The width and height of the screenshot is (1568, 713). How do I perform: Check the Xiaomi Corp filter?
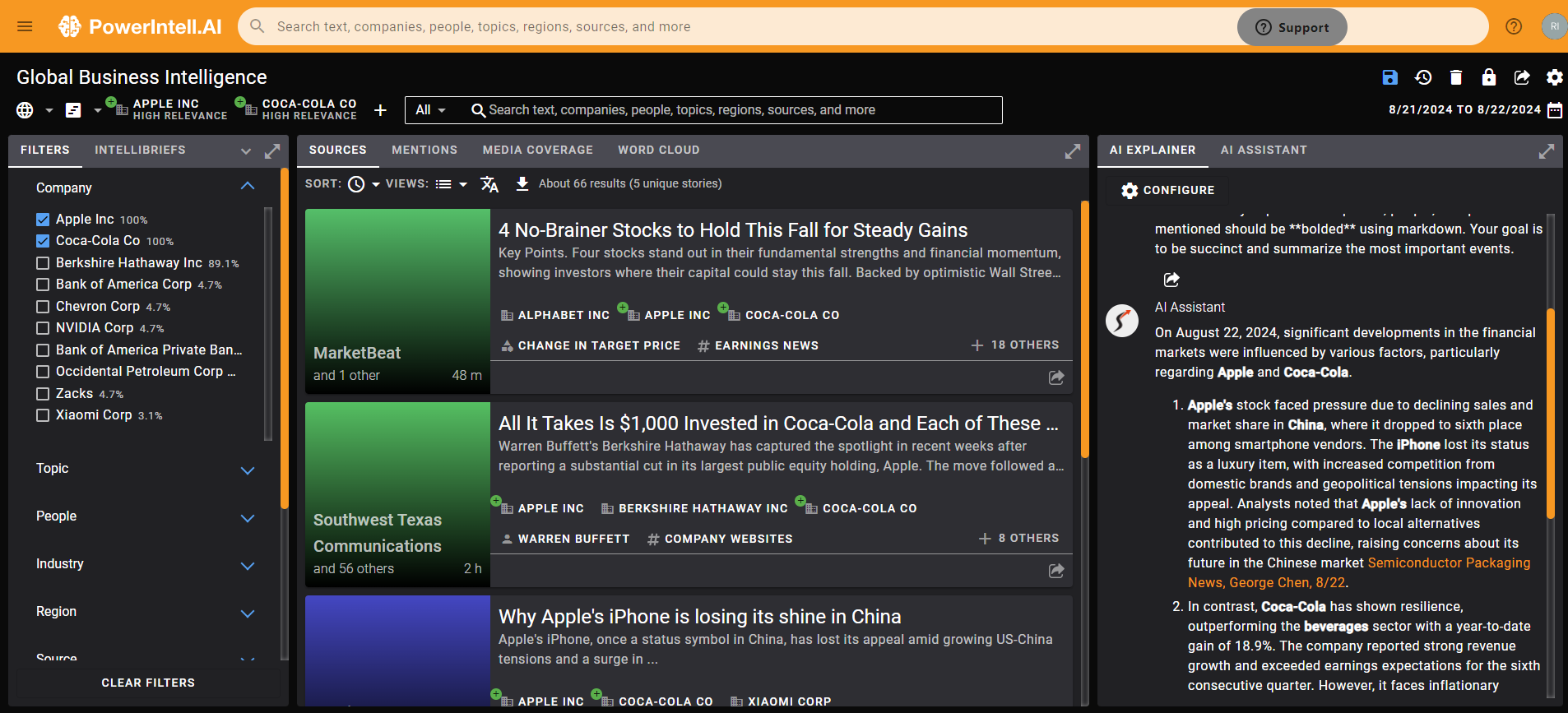(43, 415)
